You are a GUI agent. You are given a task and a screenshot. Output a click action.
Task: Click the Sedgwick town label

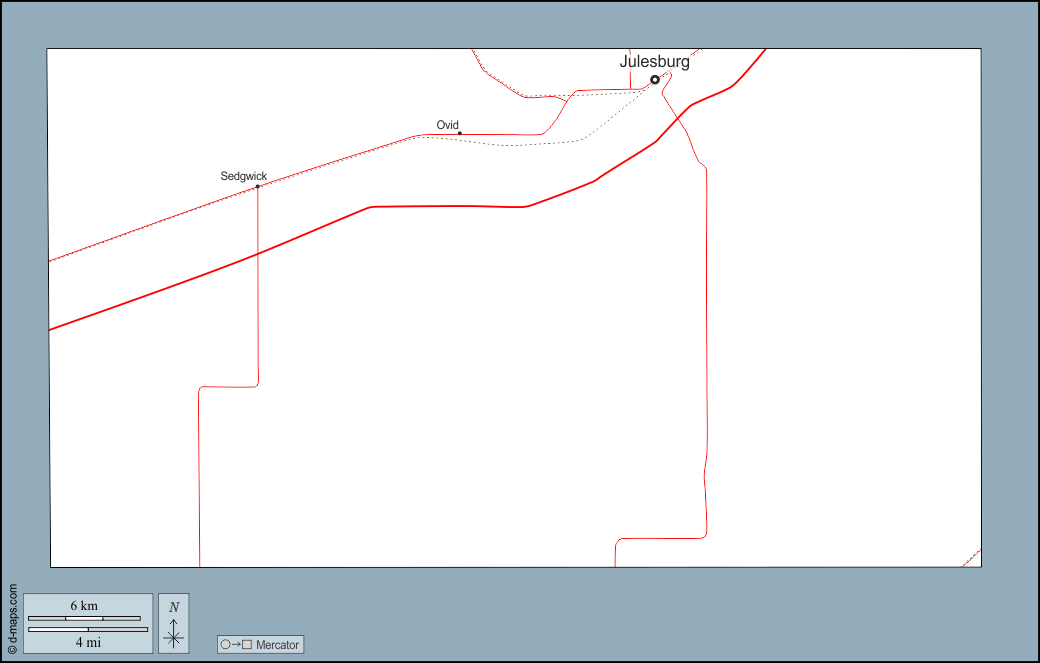click(x=243, y=176)
